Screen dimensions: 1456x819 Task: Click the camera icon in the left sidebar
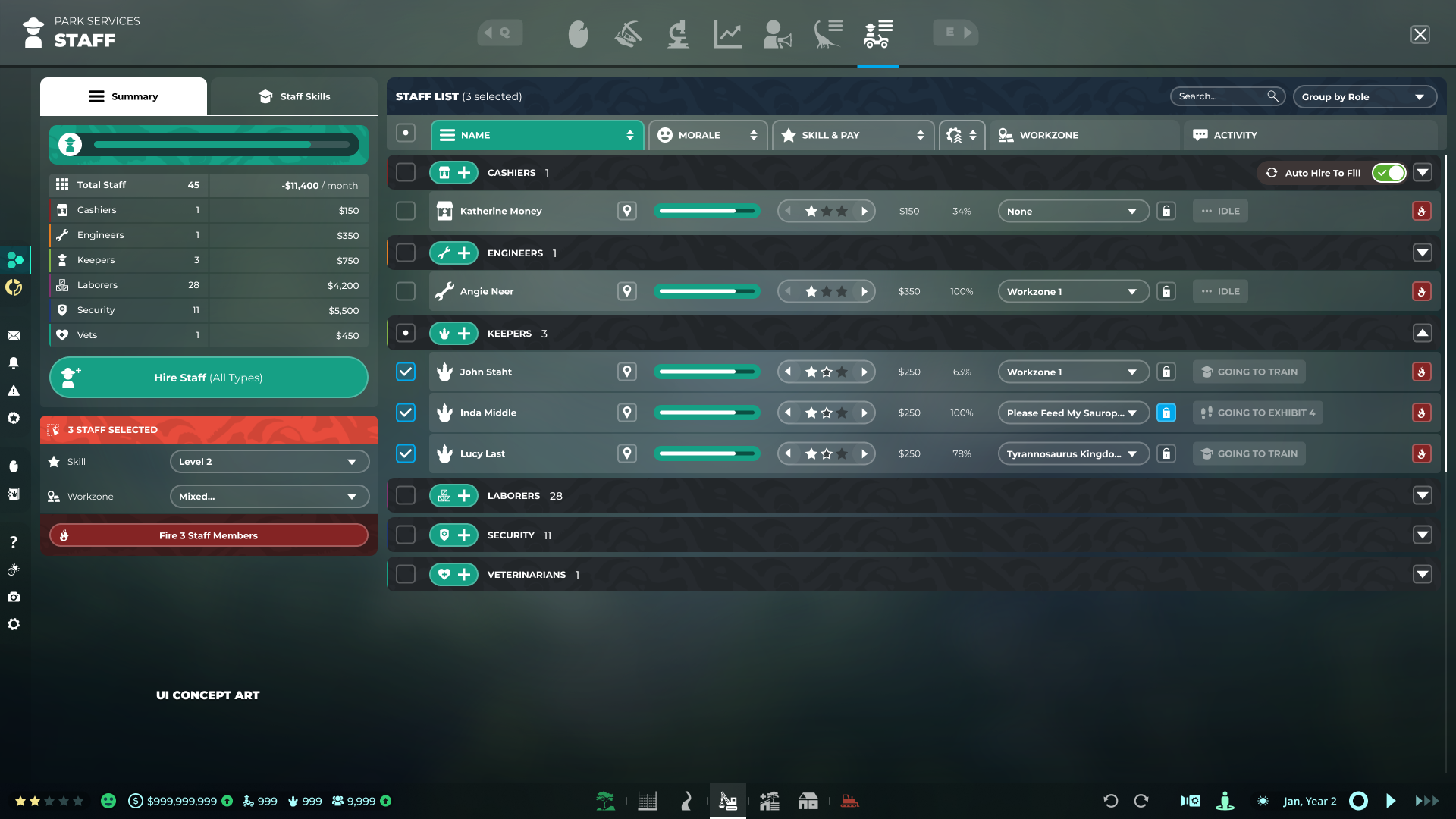pyautogui.click(x=14, y=597)
